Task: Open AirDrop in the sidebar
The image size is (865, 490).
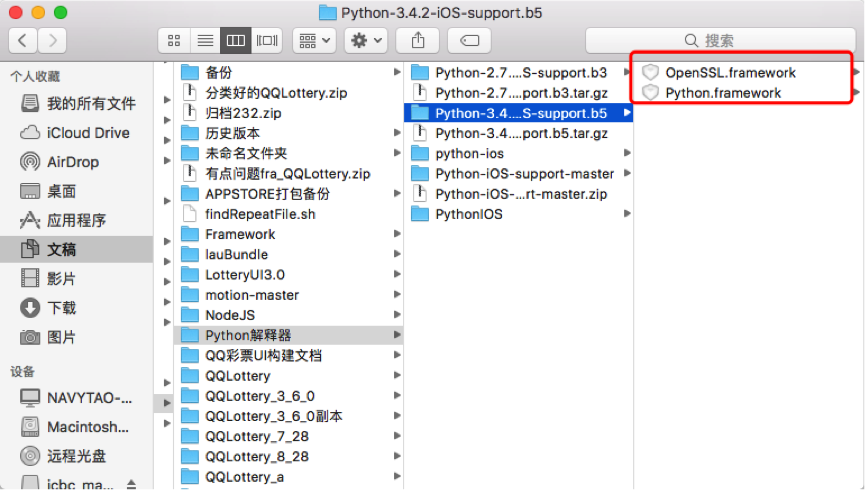Action: tap(77, 162)
